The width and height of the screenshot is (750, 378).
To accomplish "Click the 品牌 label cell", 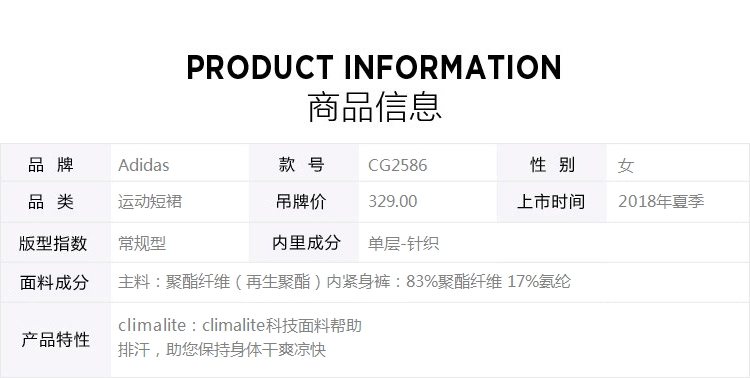I will [x=55, y=163].
